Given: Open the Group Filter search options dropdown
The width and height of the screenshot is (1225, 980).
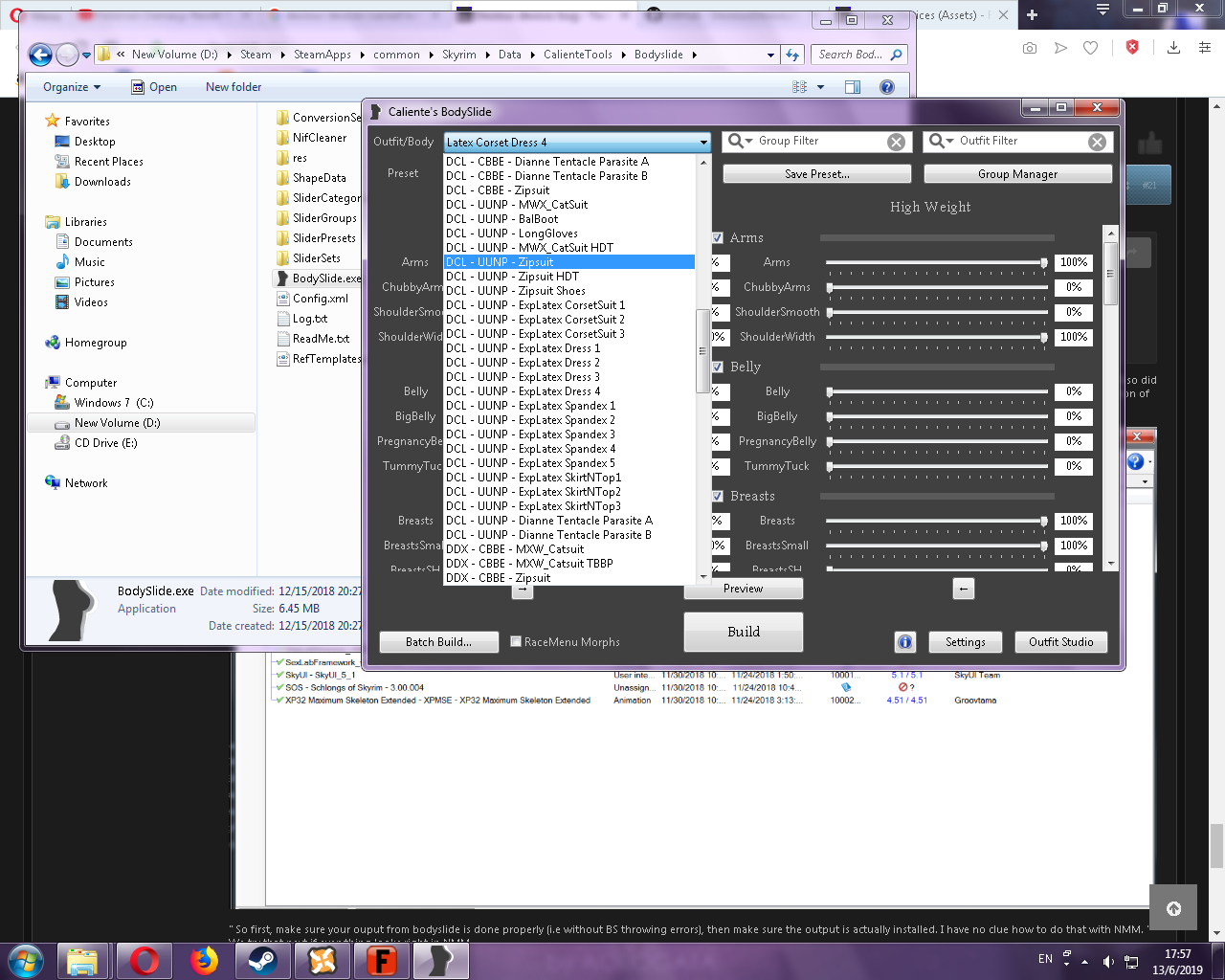Looking at the screenshot, I should point(740,141).
